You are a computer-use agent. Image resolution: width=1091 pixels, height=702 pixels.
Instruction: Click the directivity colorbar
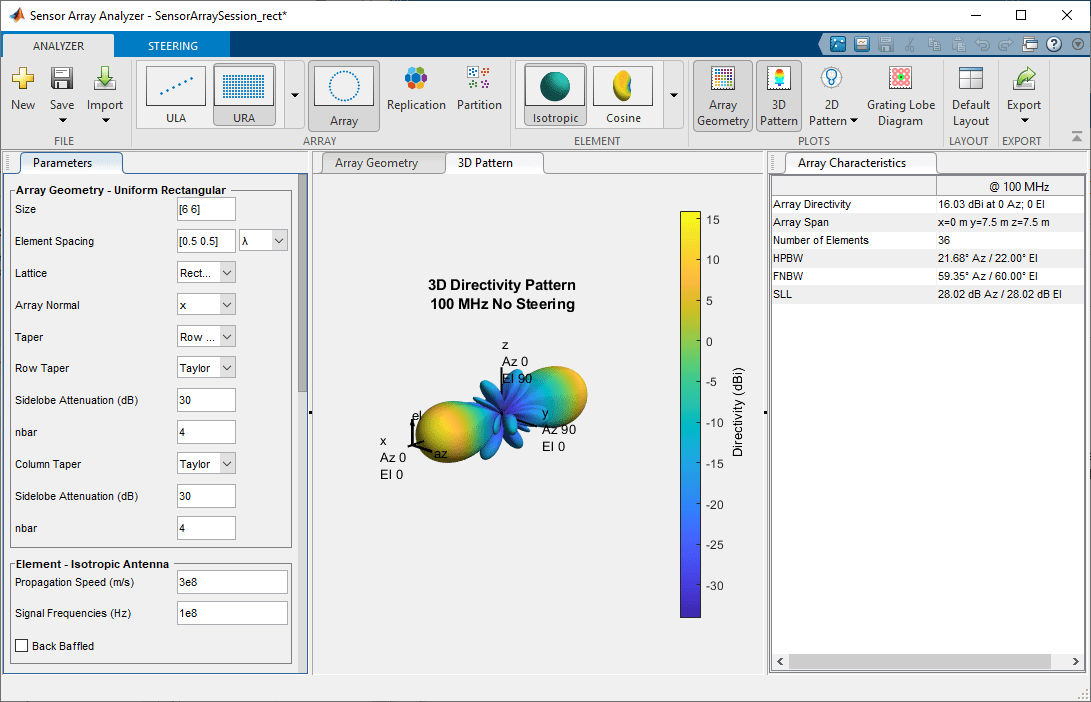(x=690, y=410)
